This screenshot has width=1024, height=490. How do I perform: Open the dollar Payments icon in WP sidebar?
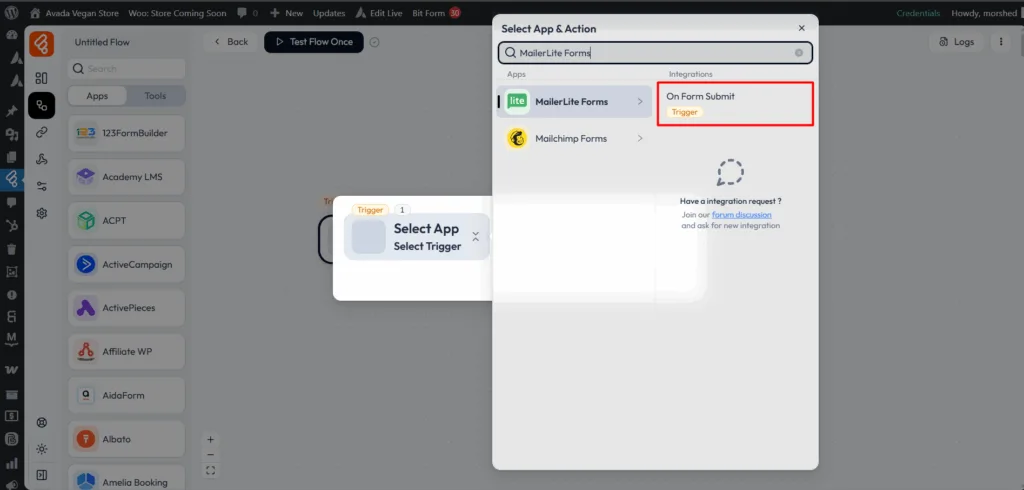click(11, 416)
